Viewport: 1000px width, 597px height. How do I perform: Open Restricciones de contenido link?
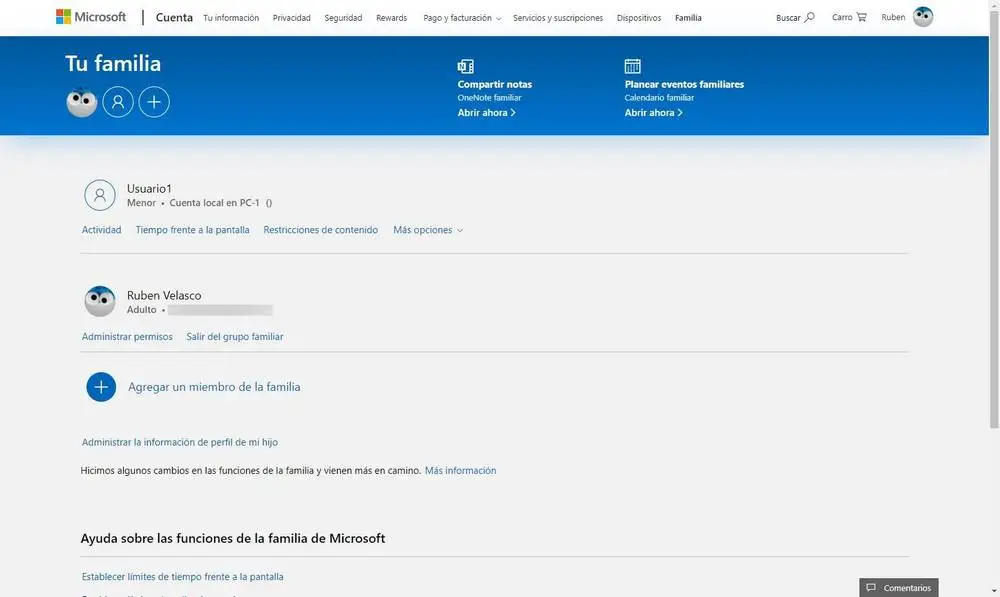[x=321, y=230]
